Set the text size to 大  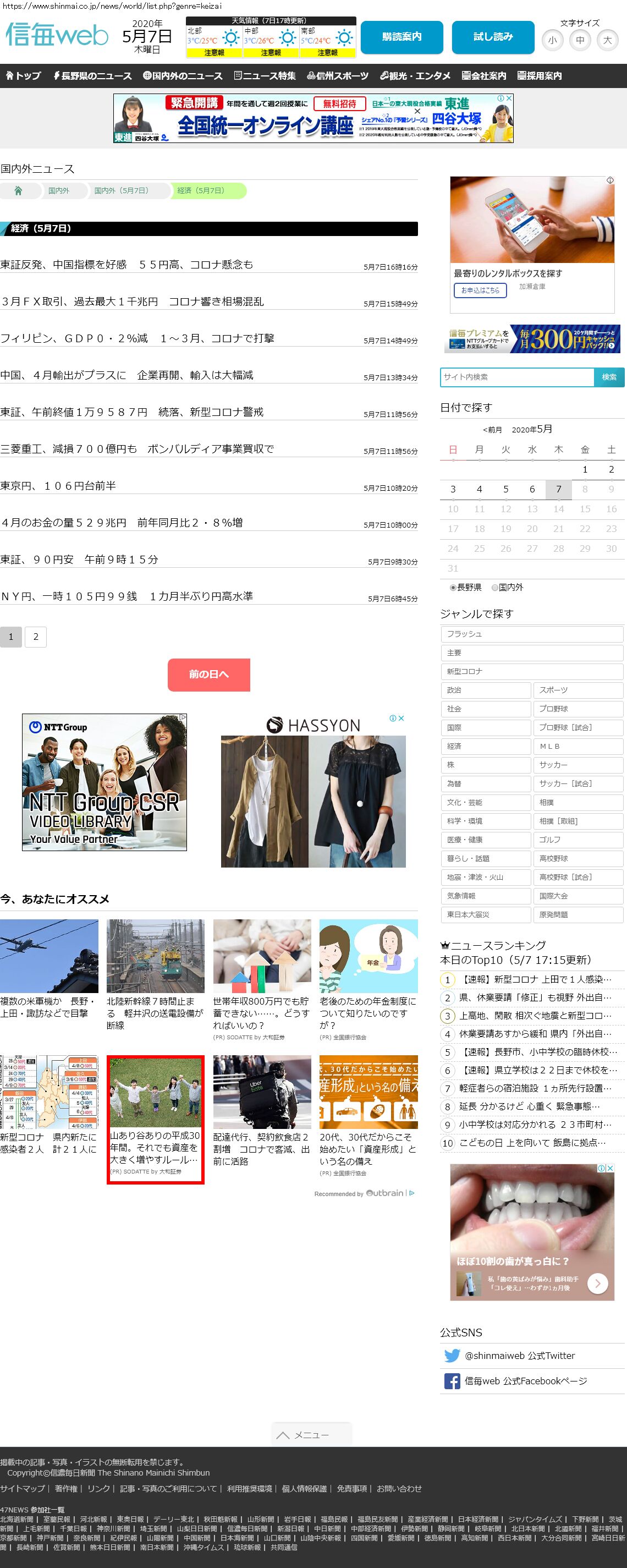pos(607,41)
